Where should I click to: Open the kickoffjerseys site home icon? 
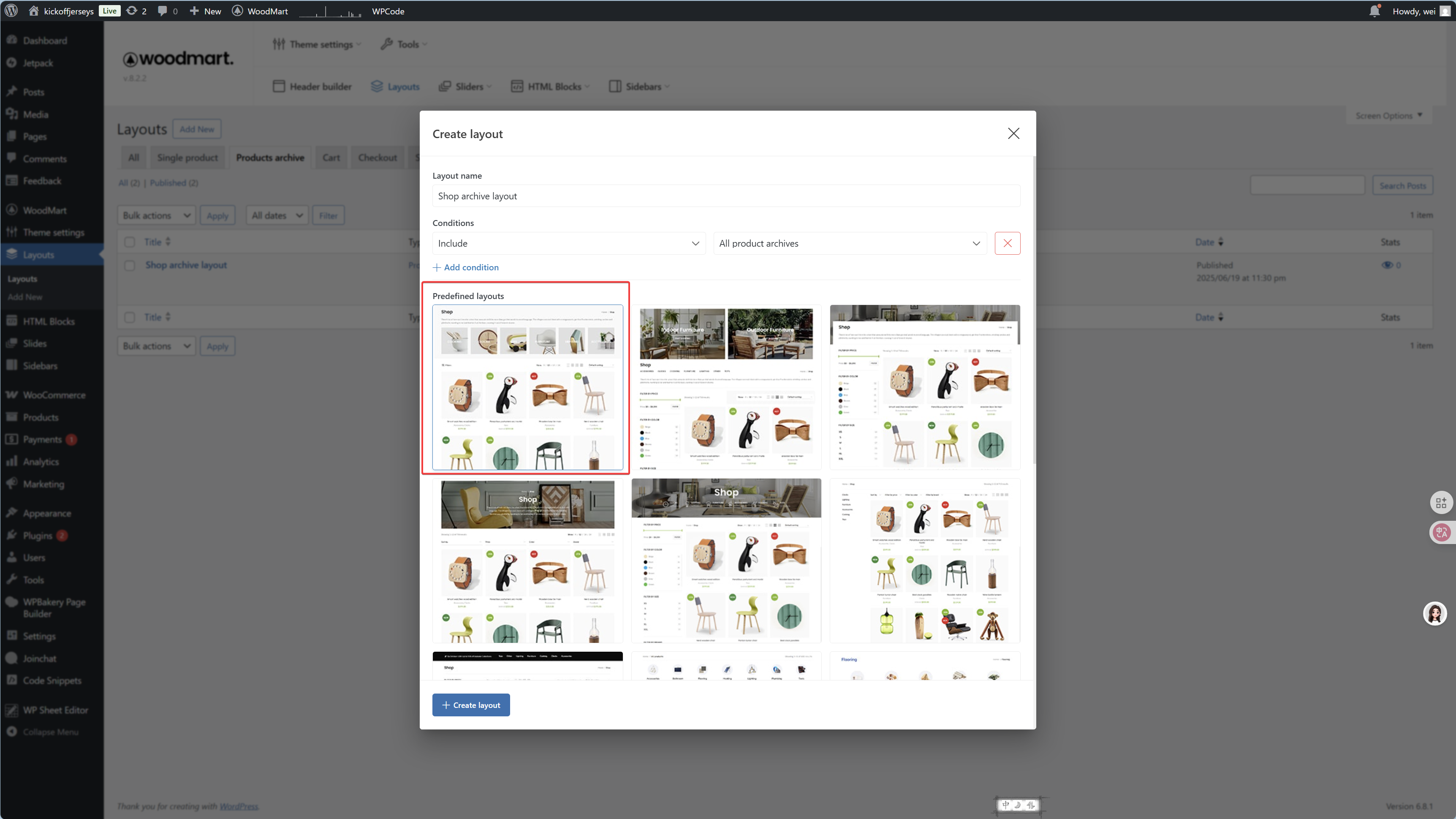tap(33, 11)
